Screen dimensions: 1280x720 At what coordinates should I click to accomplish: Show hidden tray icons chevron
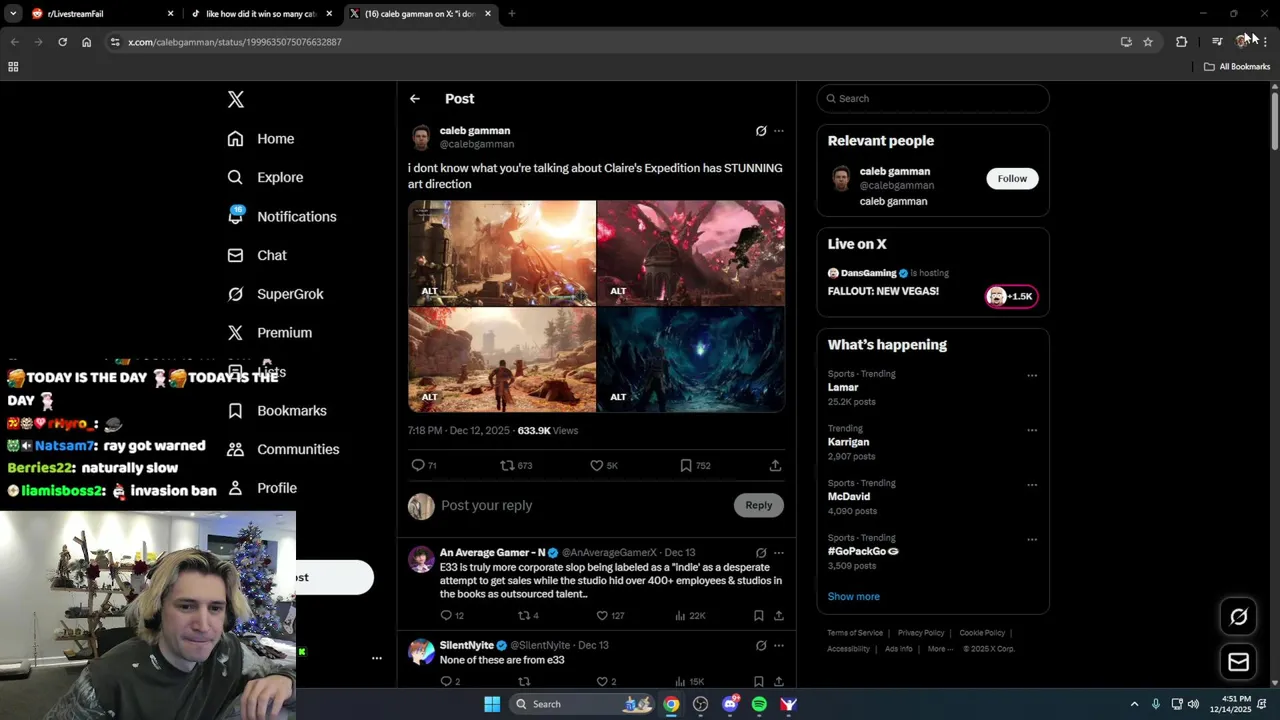pyautogui.click(x=1134, y=704)
